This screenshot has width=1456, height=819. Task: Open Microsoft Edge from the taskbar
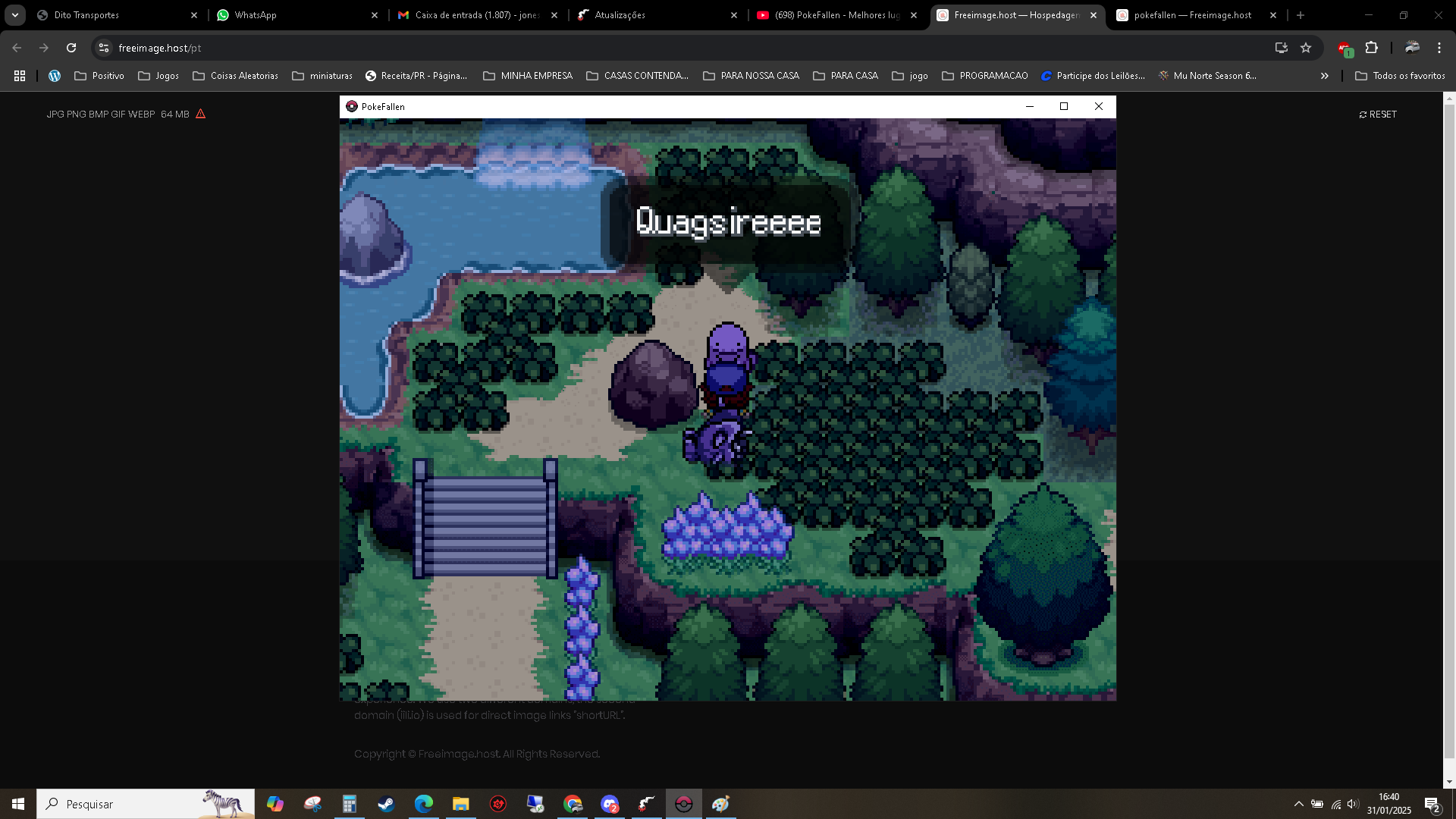[424, 804]
